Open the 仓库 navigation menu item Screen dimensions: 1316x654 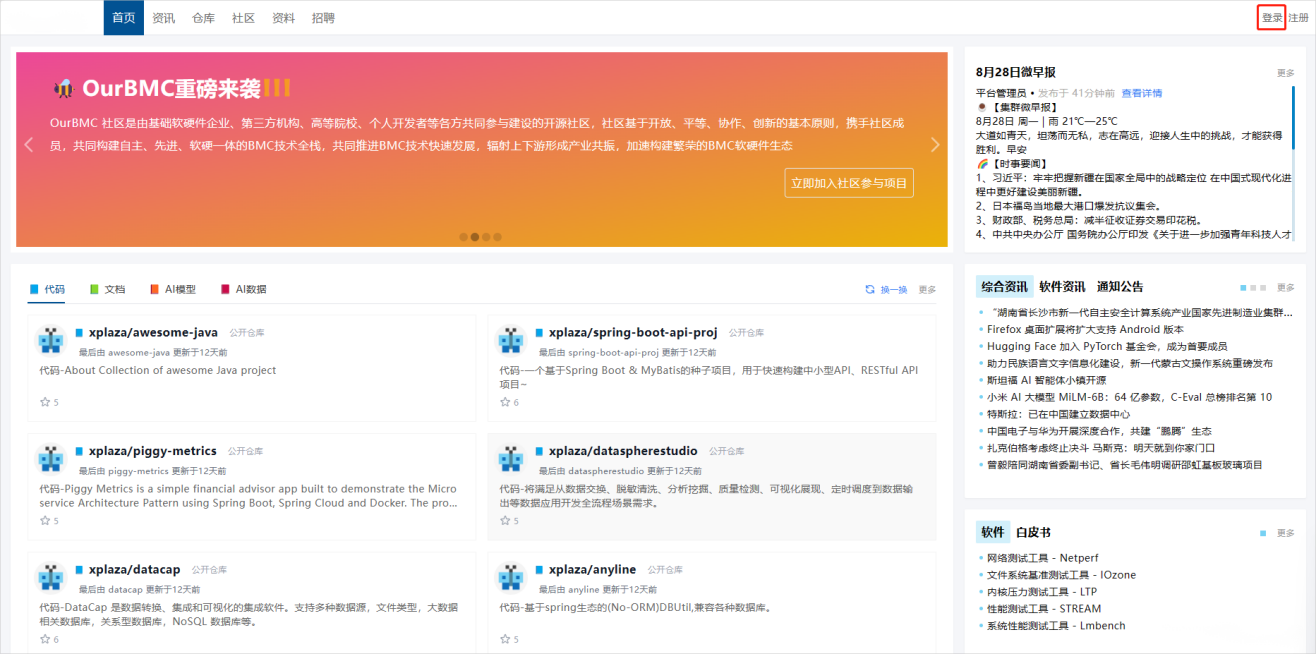[x=203, y=18]
